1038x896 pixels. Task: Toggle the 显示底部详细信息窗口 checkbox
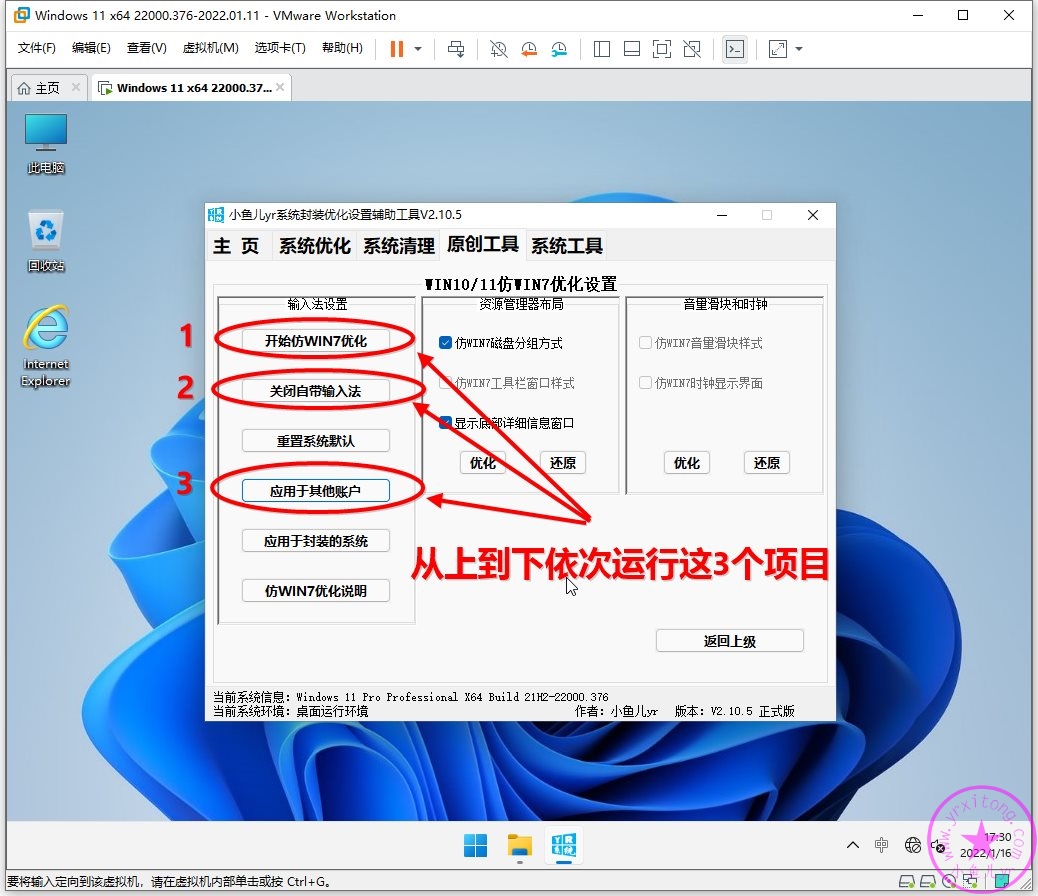pos(446,423)
